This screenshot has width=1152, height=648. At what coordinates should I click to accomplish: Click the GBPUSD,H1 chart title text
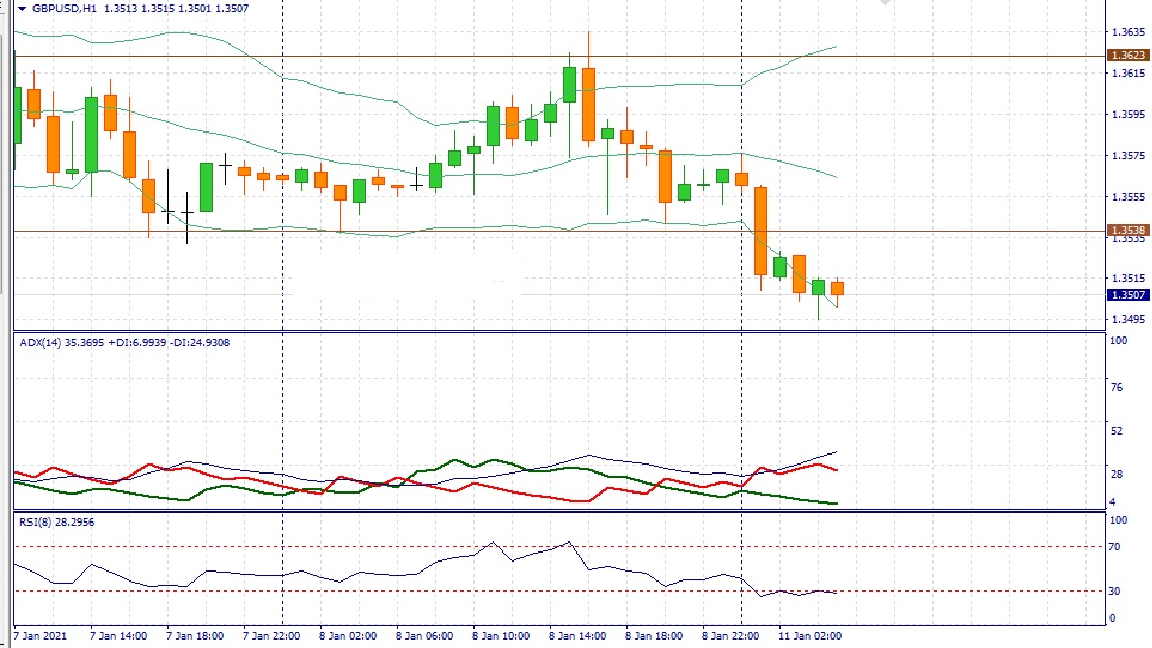(x=64, y=8)
